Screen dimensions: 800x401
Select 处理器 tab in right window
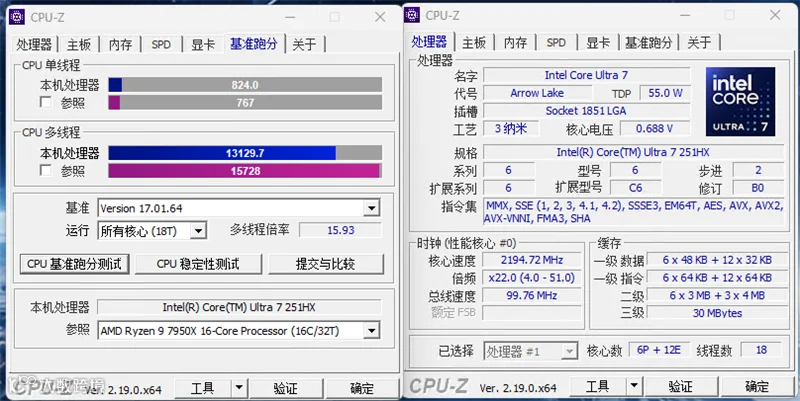coord(429,41)
